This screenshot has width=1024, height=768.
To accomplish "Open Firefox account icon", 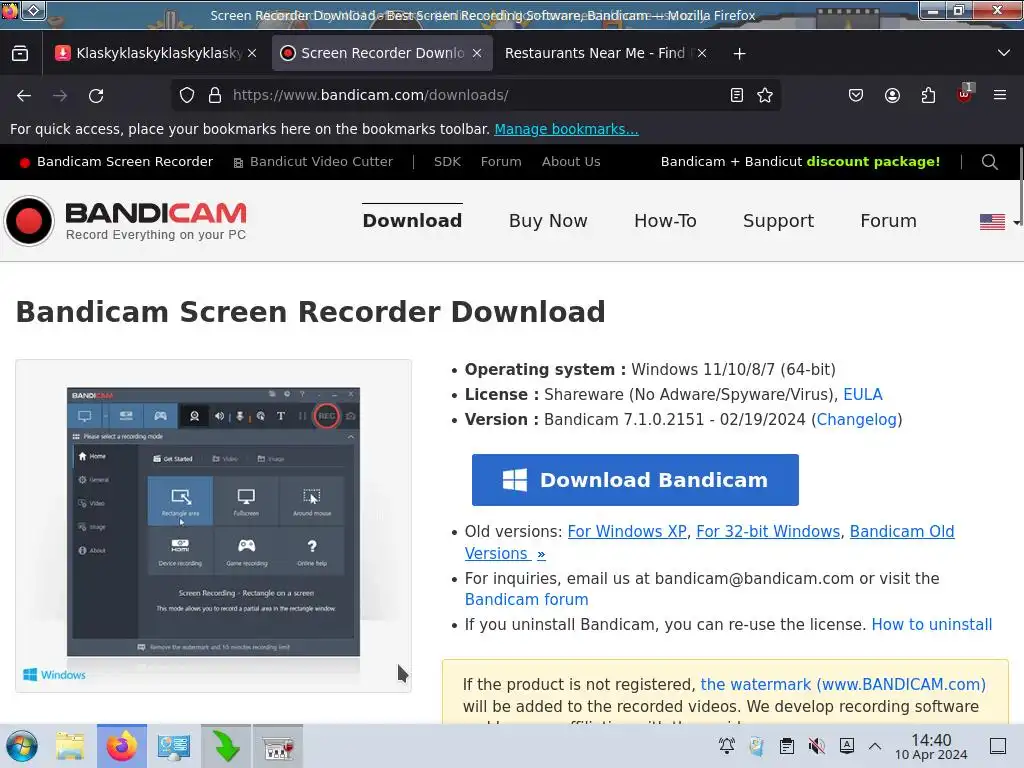I will (x=892, y=95).
